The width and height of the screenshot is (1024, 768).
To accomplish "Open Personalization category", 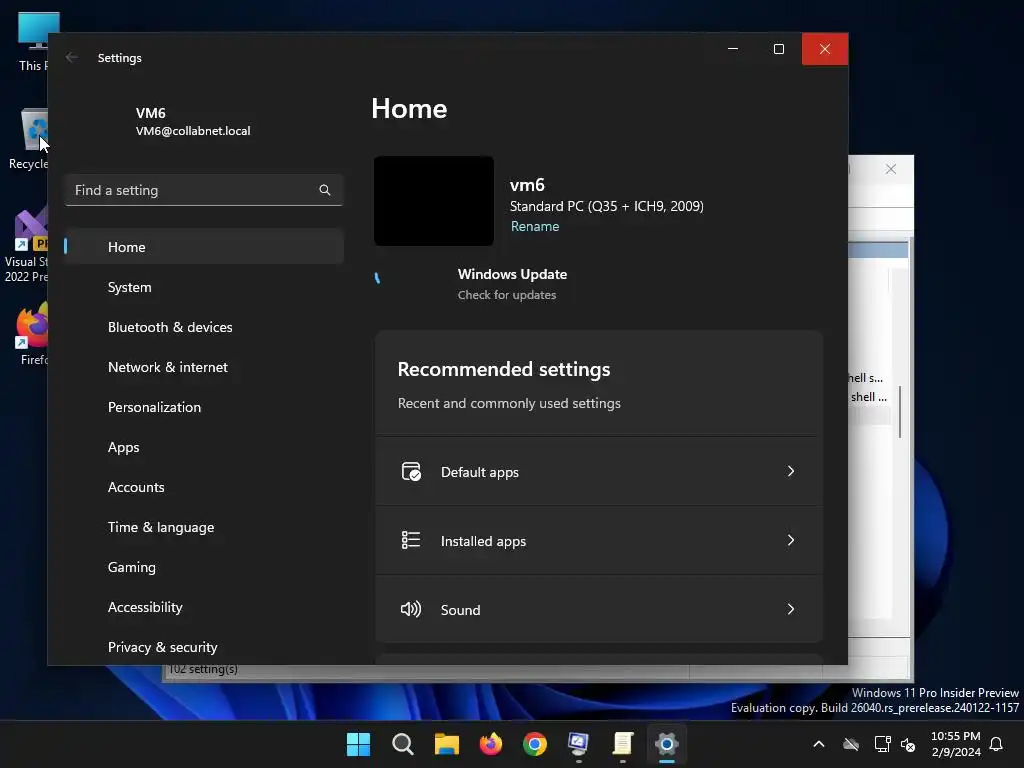I will 204,407.
